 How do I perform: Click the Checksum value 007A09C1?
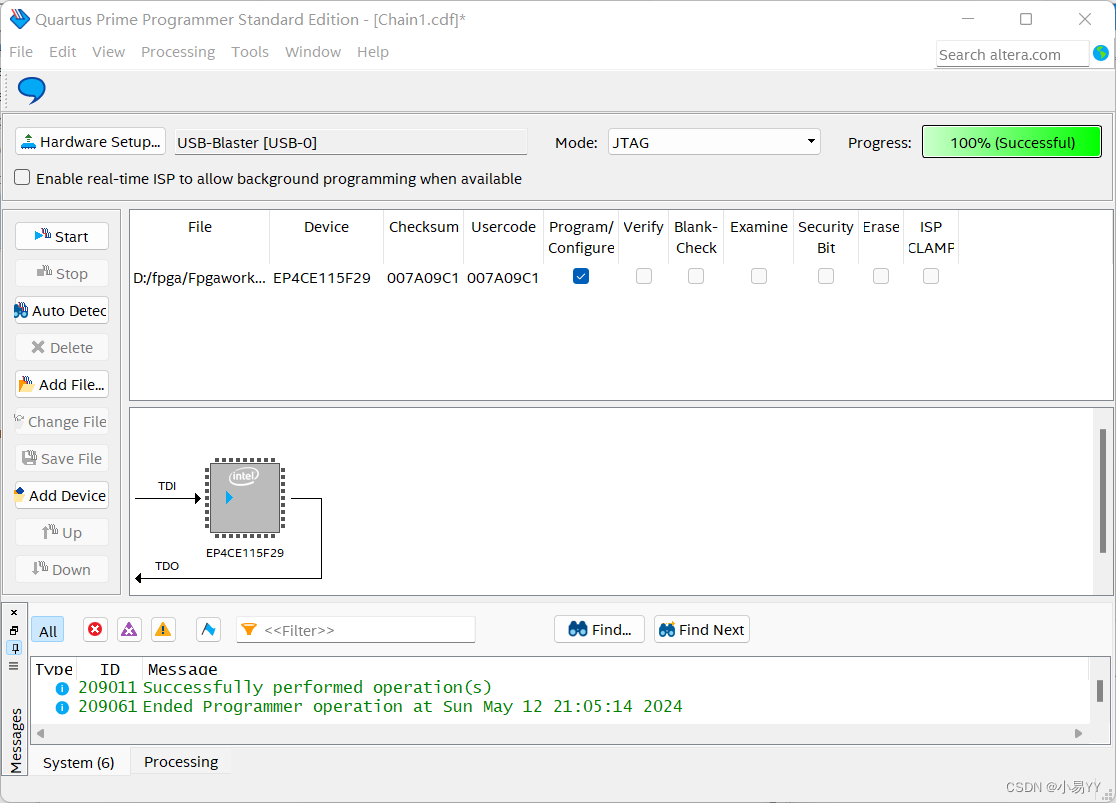(423, 278)
